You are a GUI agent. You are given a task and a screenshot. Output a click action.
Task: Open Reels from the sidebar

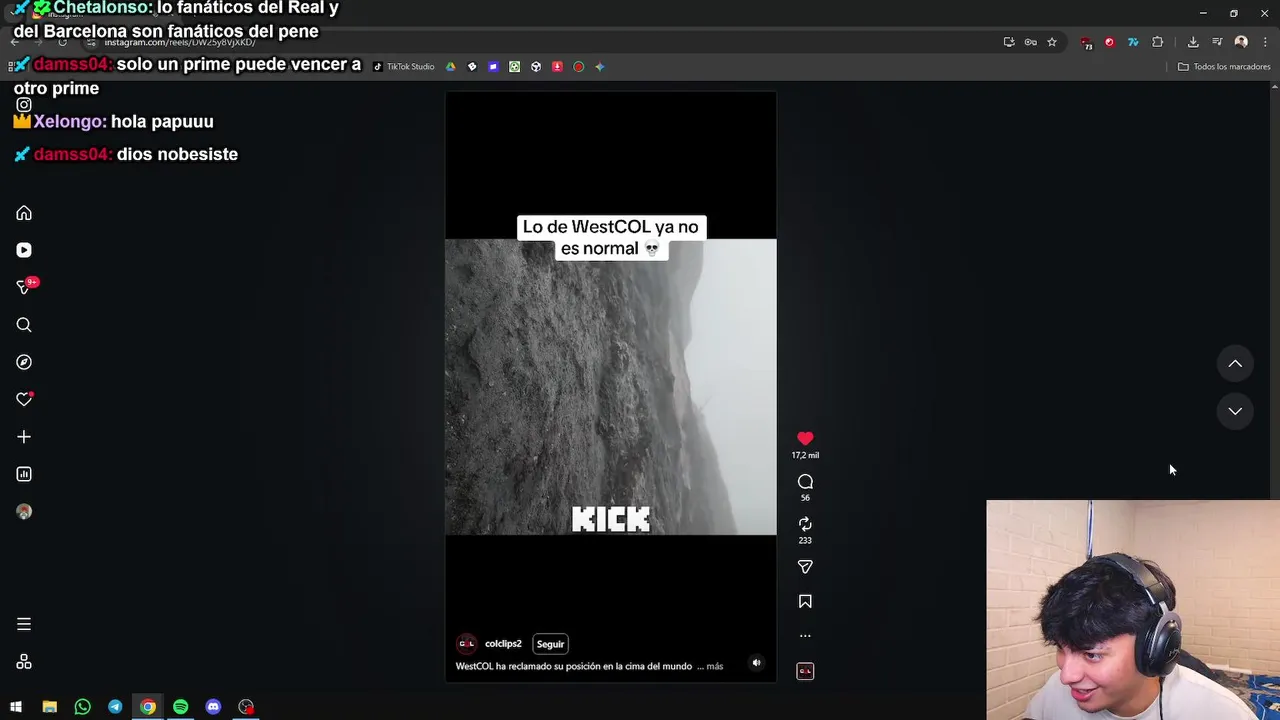point(24,250)
